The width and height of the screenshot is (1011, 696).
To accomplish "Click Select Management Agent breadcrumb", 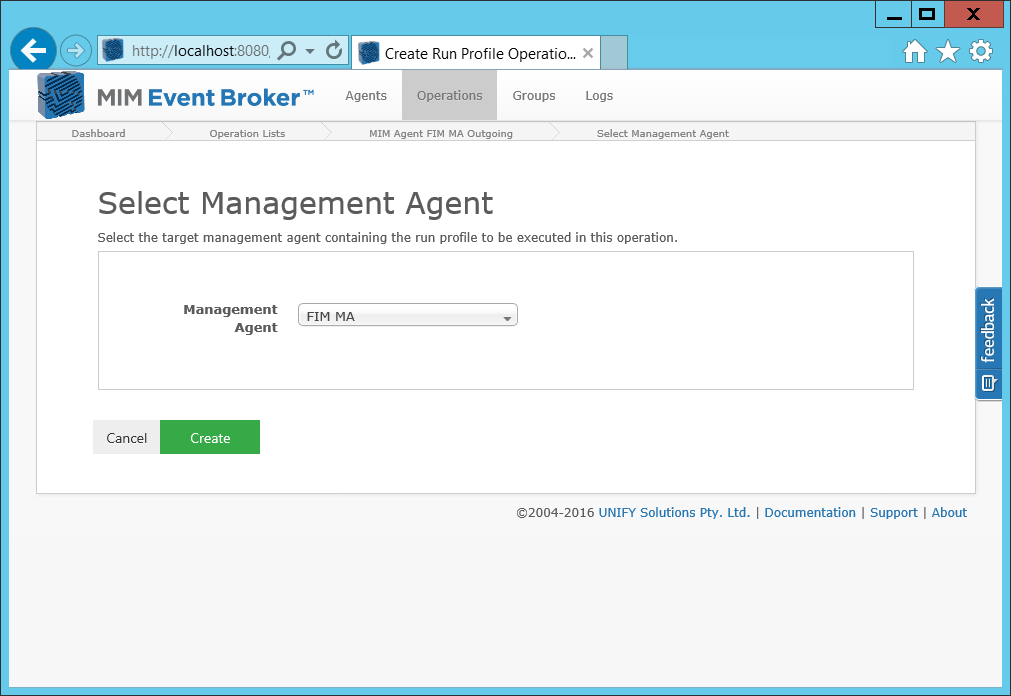I will point(663,133).
